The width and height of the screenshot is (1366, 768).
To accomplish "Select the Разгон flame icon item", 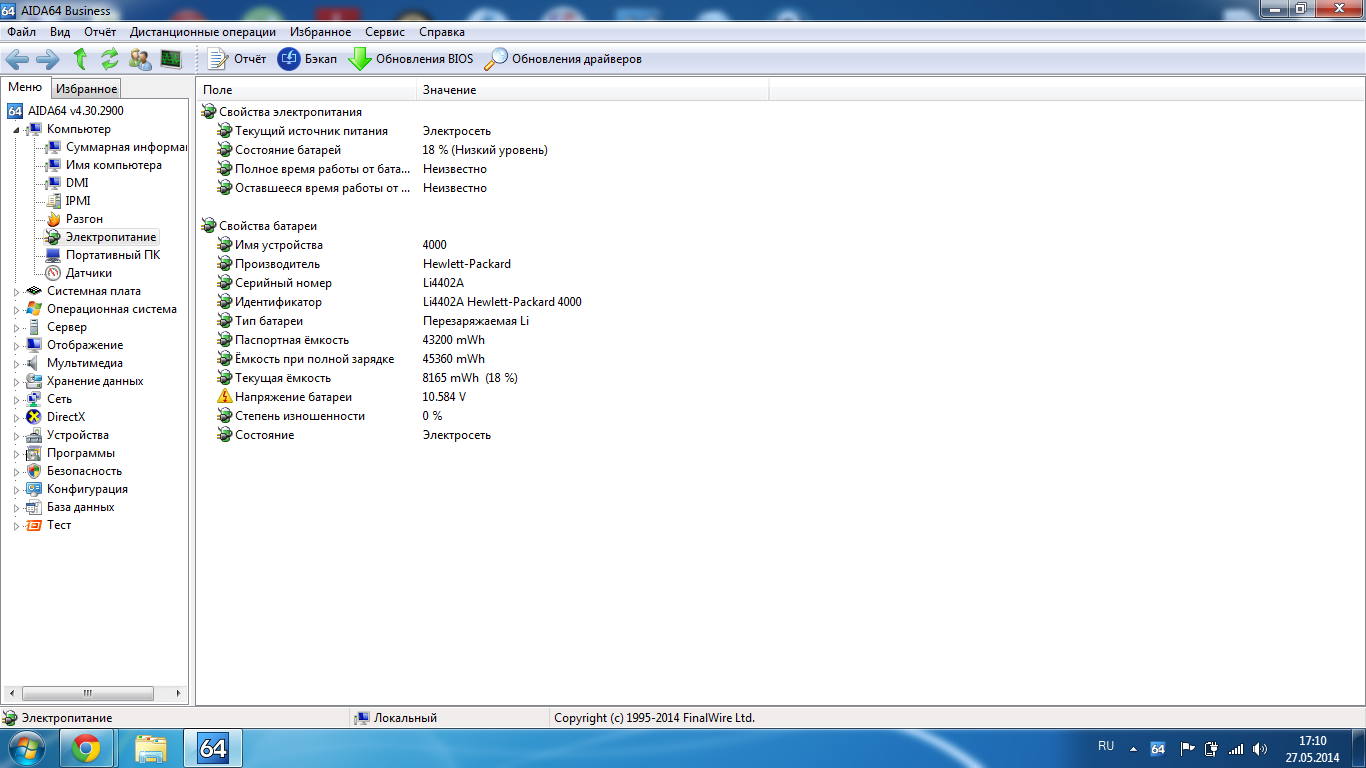I will point(53,219).
